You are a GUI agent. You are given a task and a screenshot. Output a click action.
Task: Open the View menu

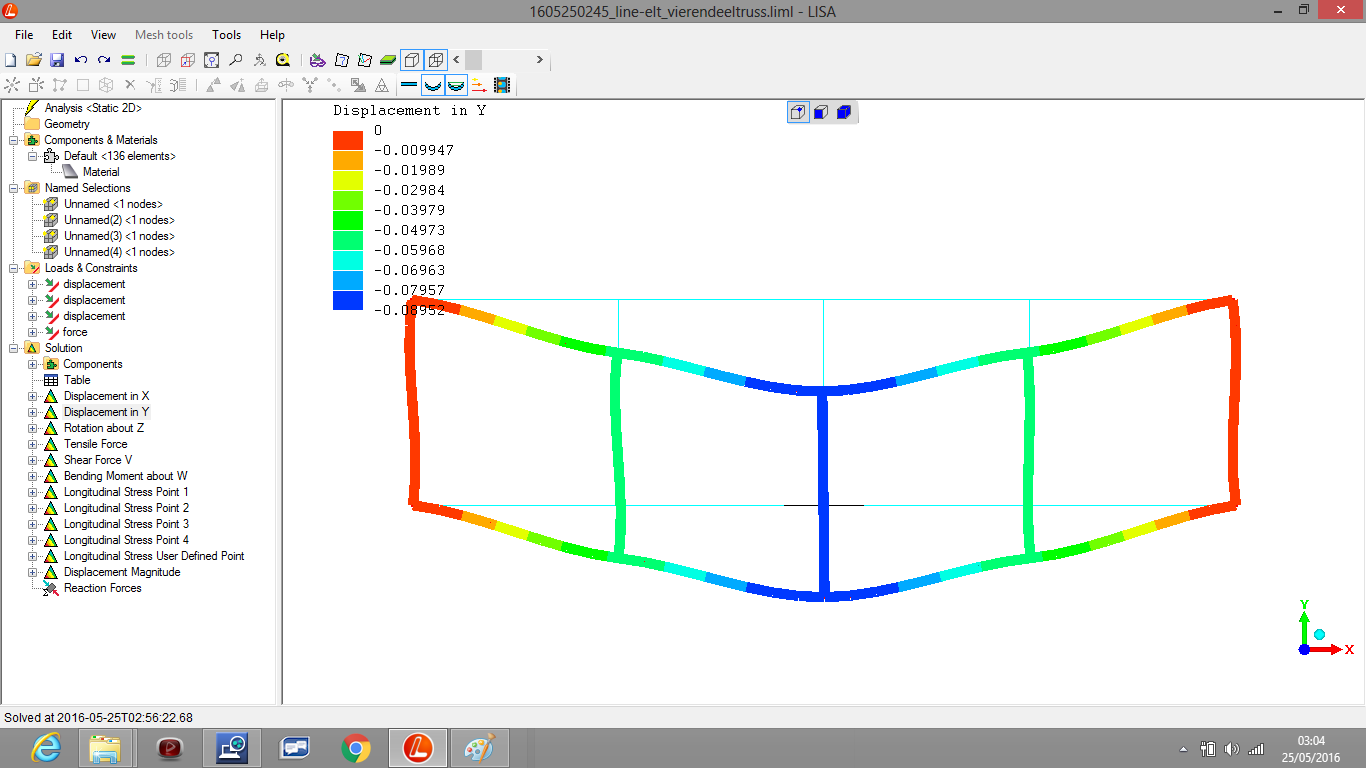[103, 35]
